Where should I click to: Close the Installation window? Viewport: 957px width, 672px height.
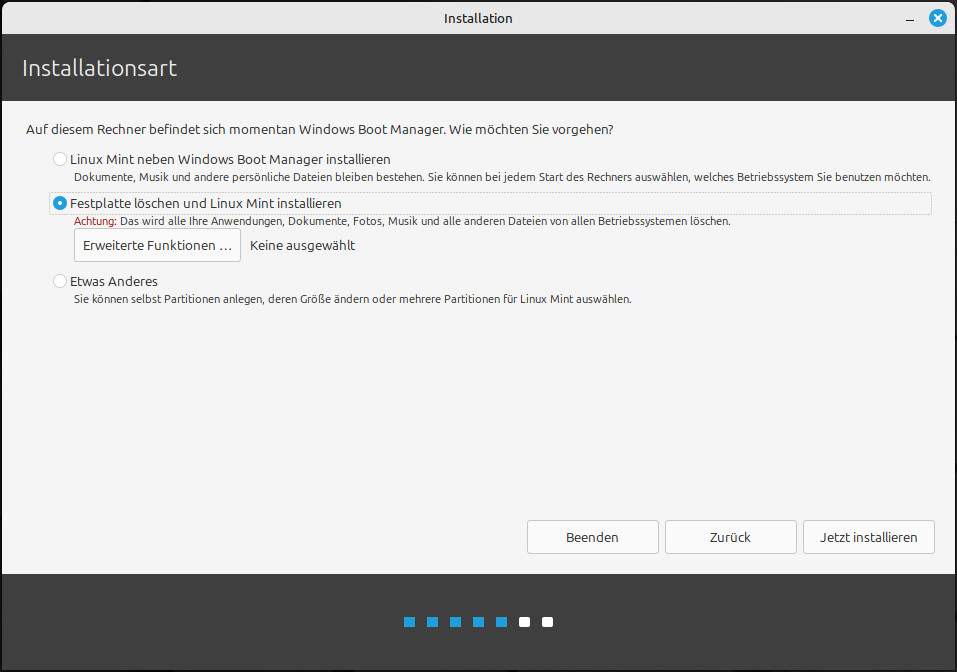click(x=937, y=18)
